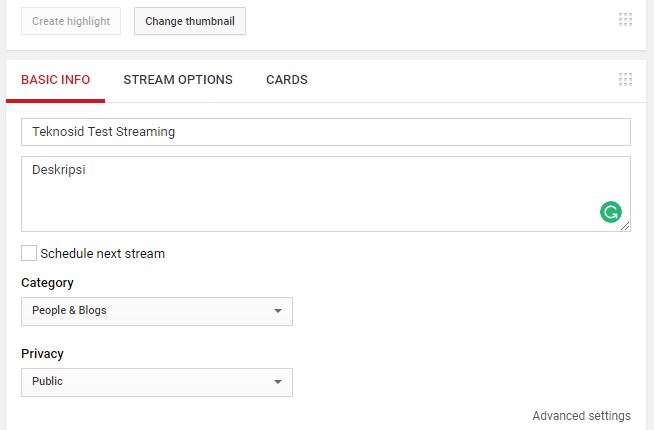
Task: Click the Privacy dropdown arrow icon
Action: tap(278, 382)
